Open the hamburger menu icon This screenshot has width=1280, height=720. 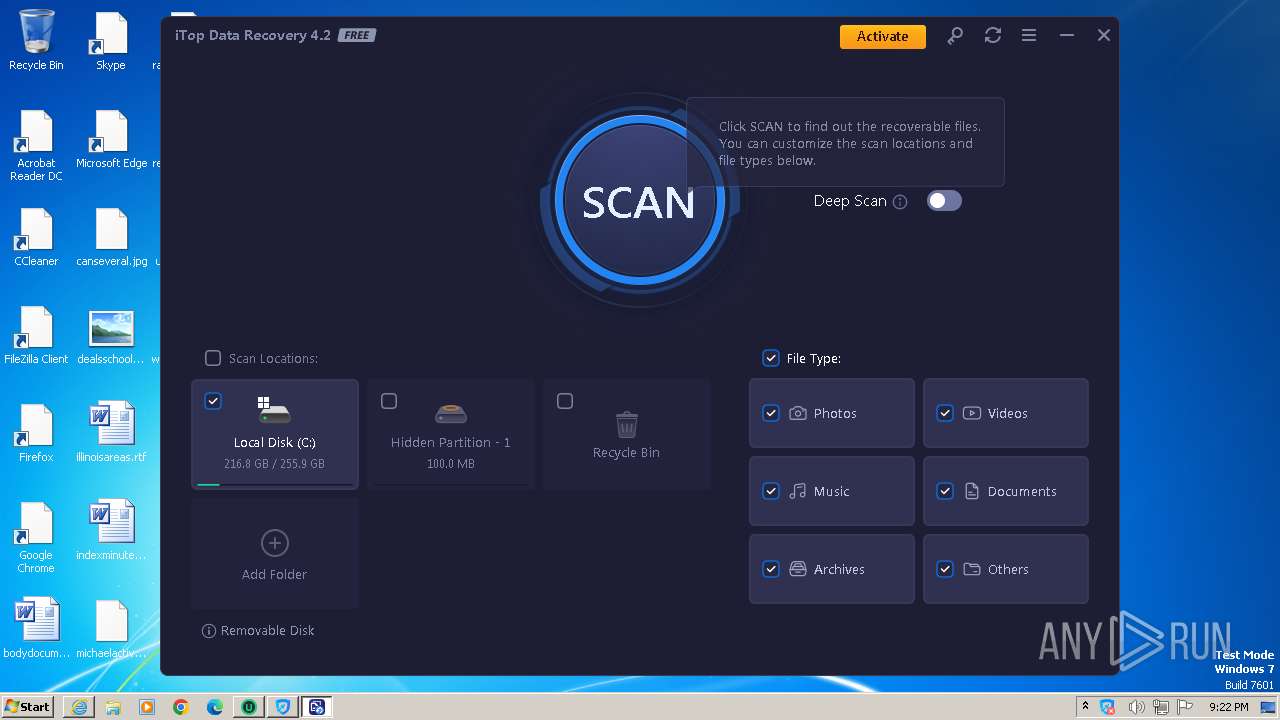coord(1029,36)
